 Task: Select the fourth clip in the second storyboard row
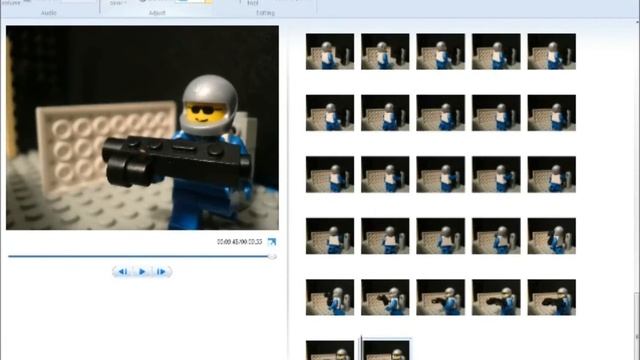496,113
